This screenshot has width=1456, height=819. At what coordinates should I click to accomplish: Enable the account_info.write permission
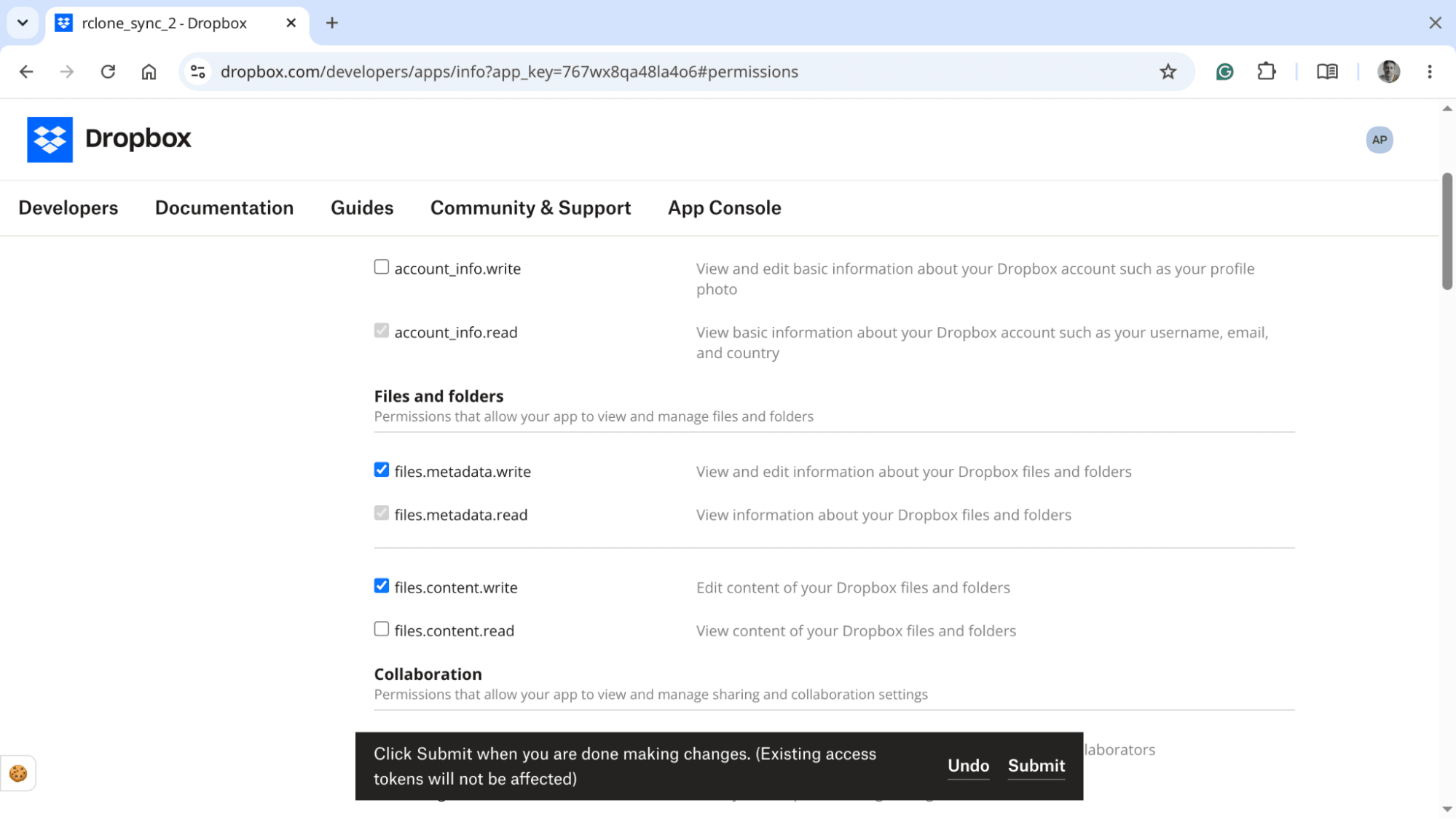click(x=382, y=267)
